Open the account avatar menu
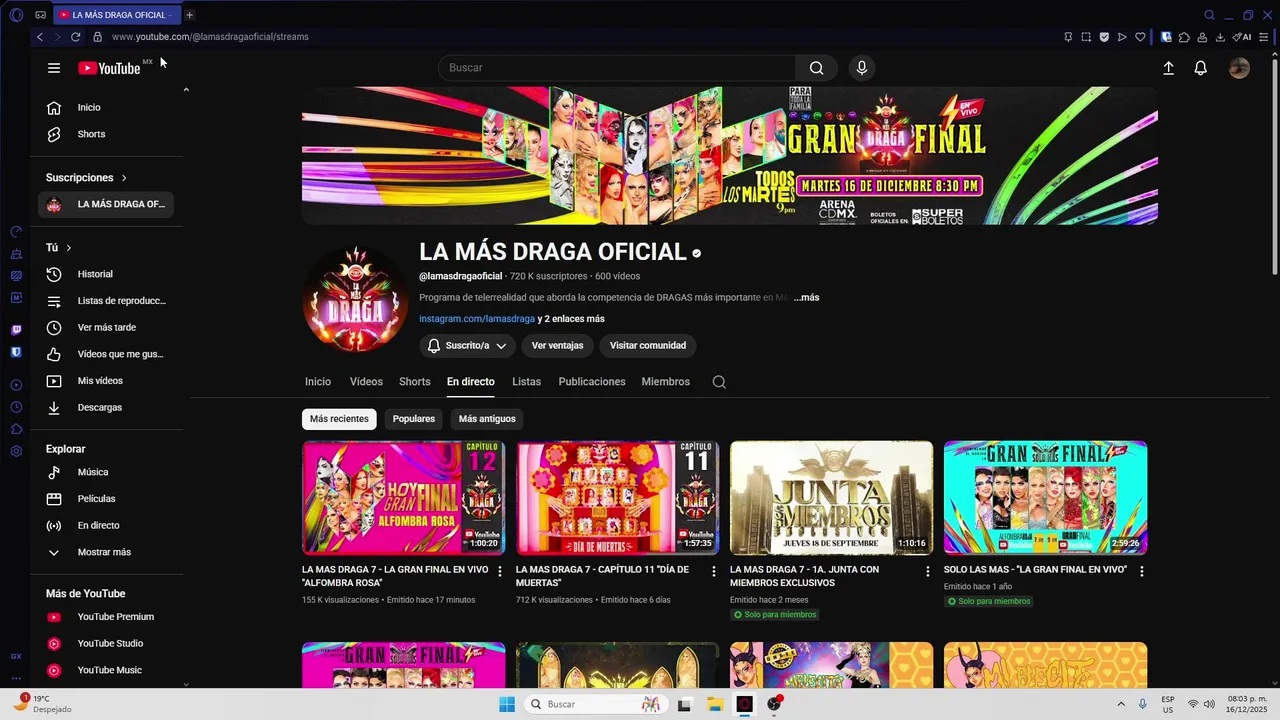 click(x=1239, y=68)
